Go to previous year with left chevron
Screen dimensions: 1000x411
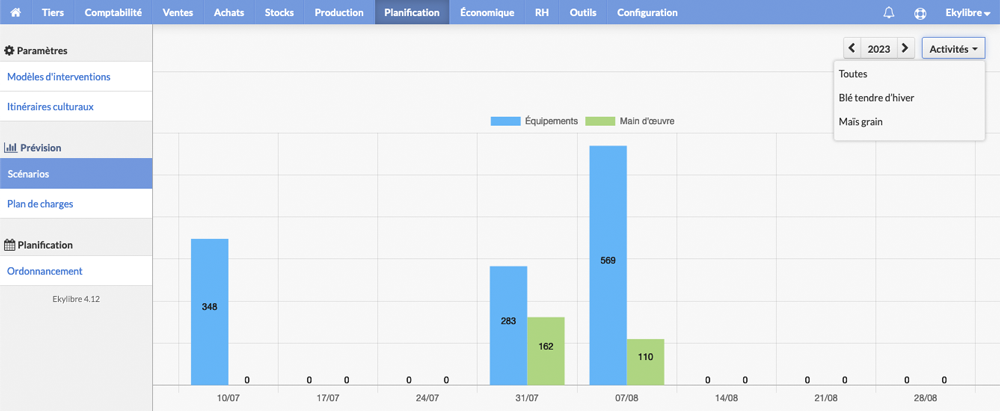point(852,49)
